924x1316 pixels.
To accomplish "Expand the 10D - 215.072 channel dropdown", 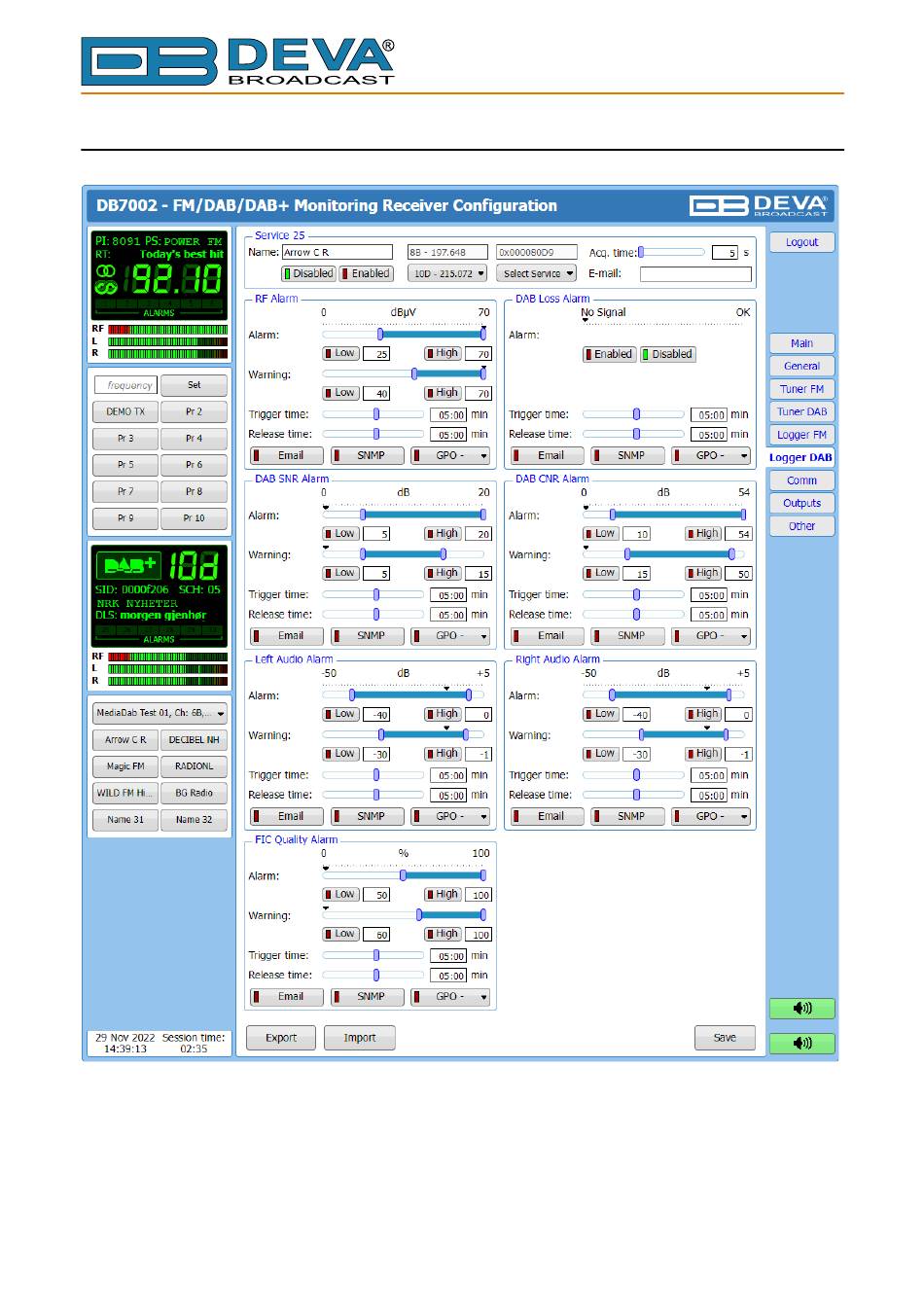I will pyautogui.click(x=447, y=274).
